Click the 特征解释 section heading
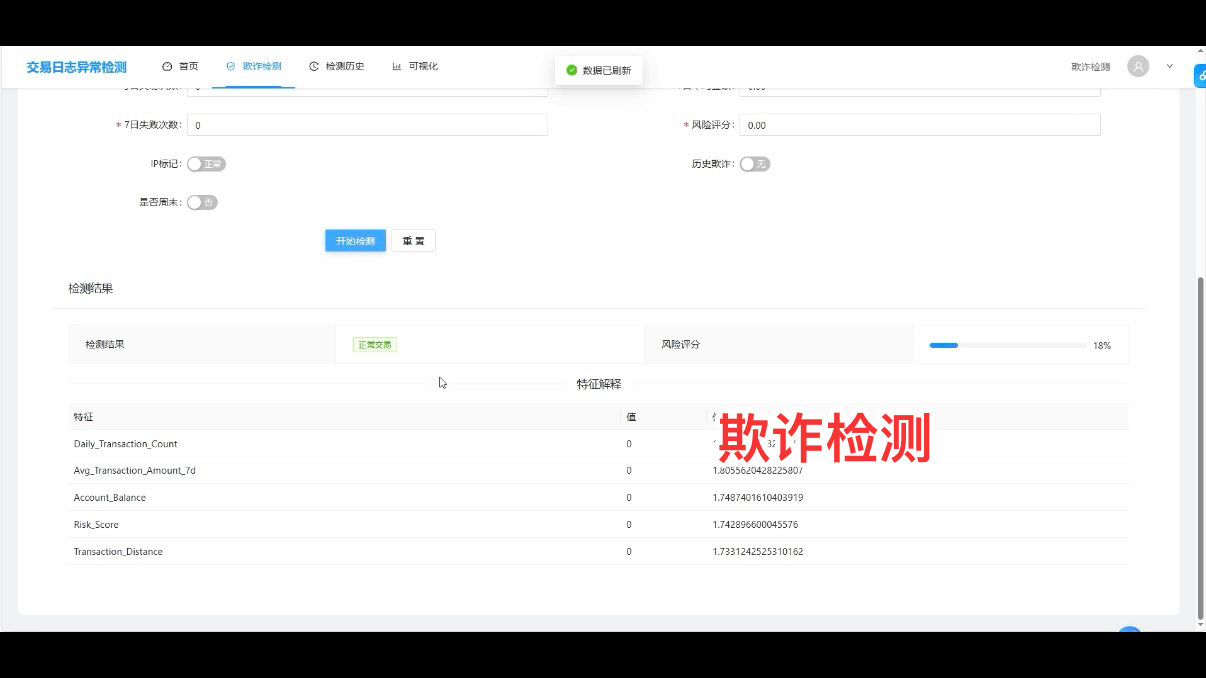The image size is (1206, 678). 599,384
